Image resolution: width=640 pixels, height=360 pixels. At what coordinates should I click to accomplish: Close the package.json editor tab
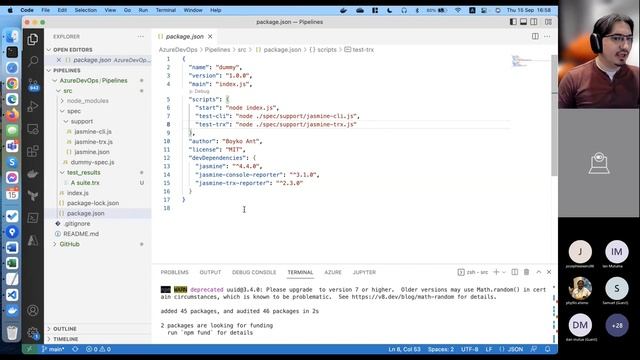click(x=210, y=36)
